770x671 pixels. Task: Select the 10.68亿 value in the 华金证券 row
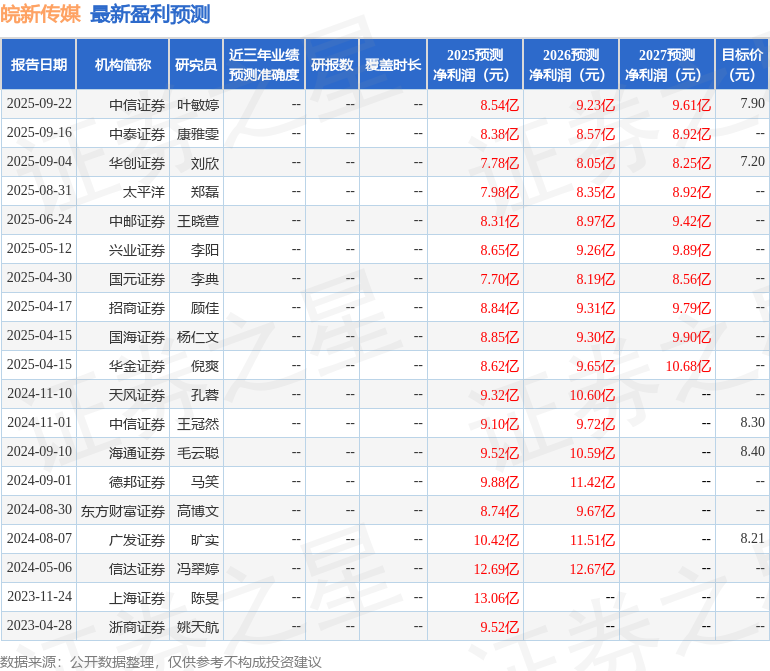coord(688,366)
